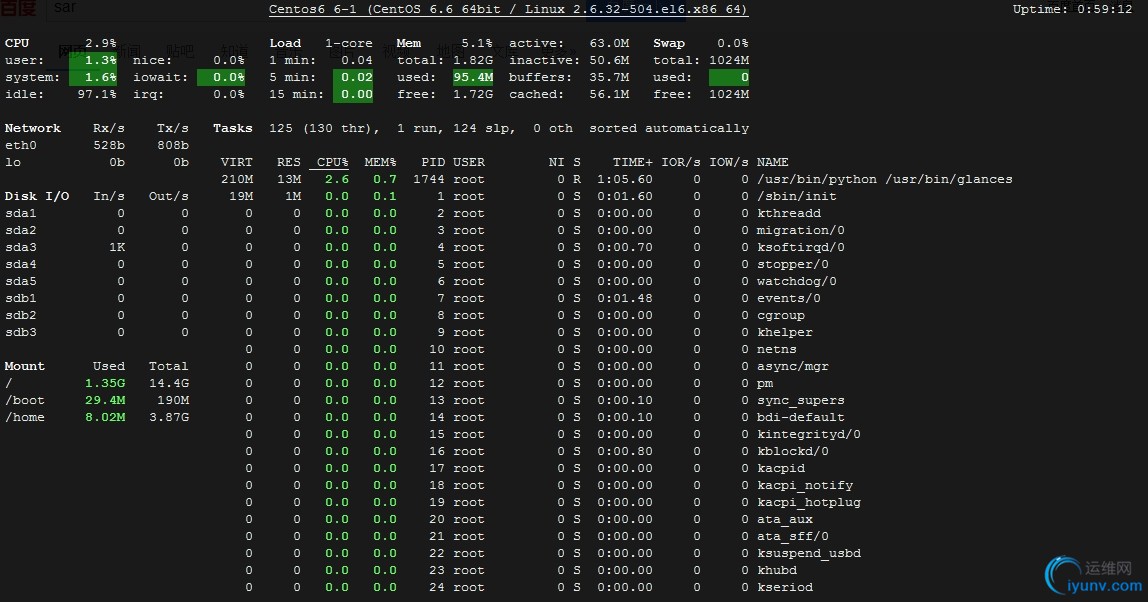
Task: Select the 5 min load 0.02 value
Action: (357, 77)
